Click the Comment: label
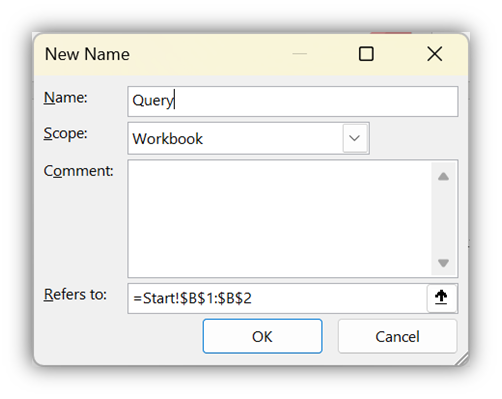502x399 pixels. pyautogui.click(x=78, y=171)
